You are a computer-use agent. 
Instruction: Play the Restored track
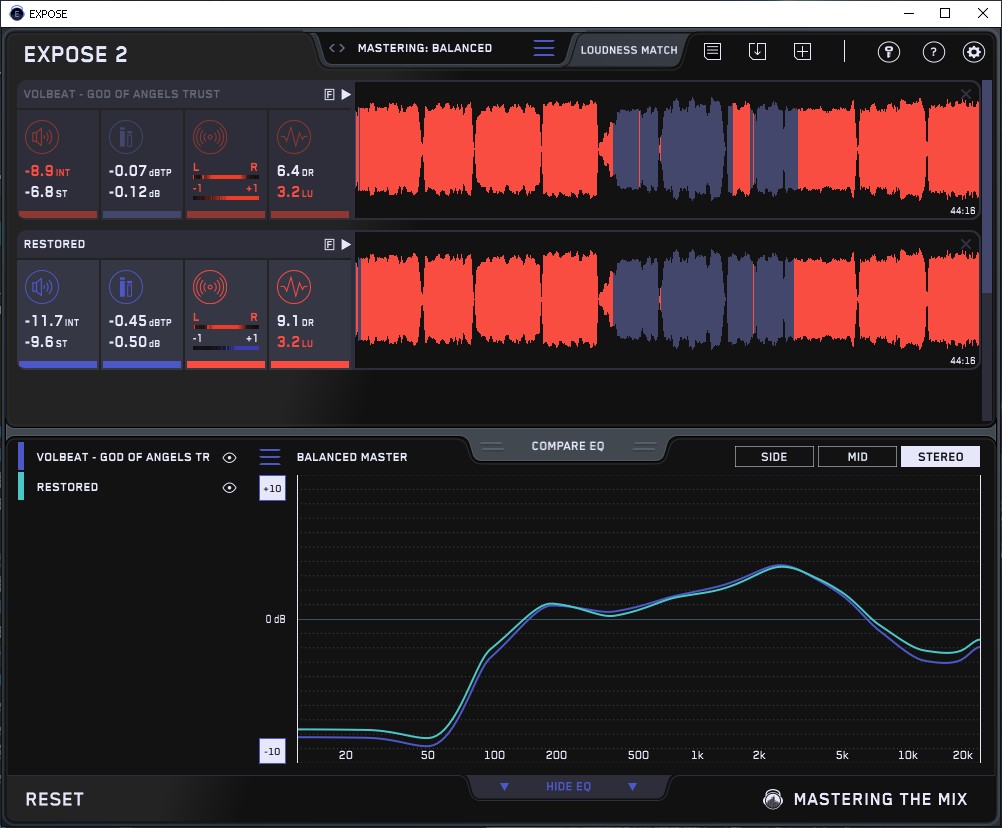(346, 245)
